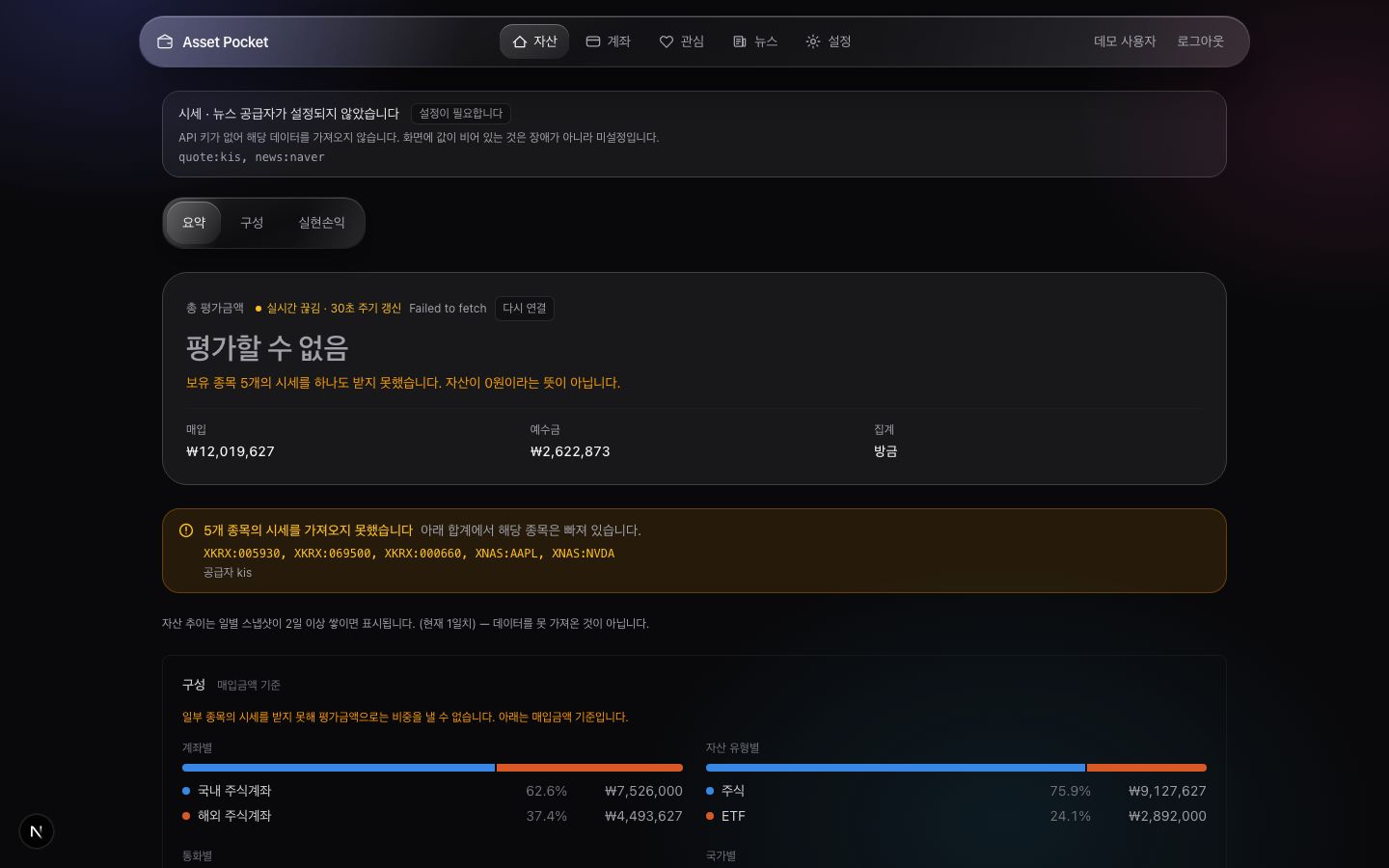Click the 평가할 수 없음 heading
Image resolution: width=1389 pixels, height=868 pixels.
(x=267, y=347)
